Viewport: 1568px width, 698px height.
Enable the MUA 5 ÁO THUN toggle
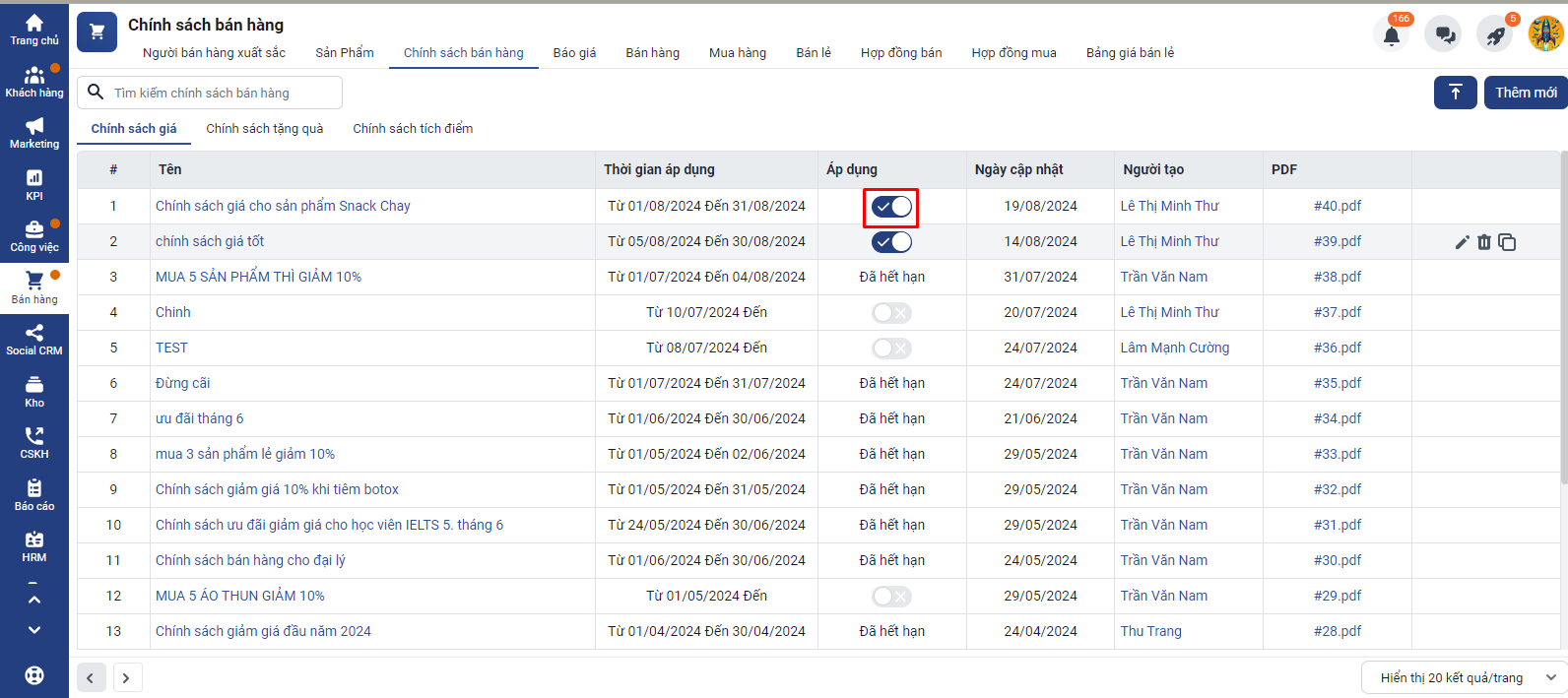point(891,597)
